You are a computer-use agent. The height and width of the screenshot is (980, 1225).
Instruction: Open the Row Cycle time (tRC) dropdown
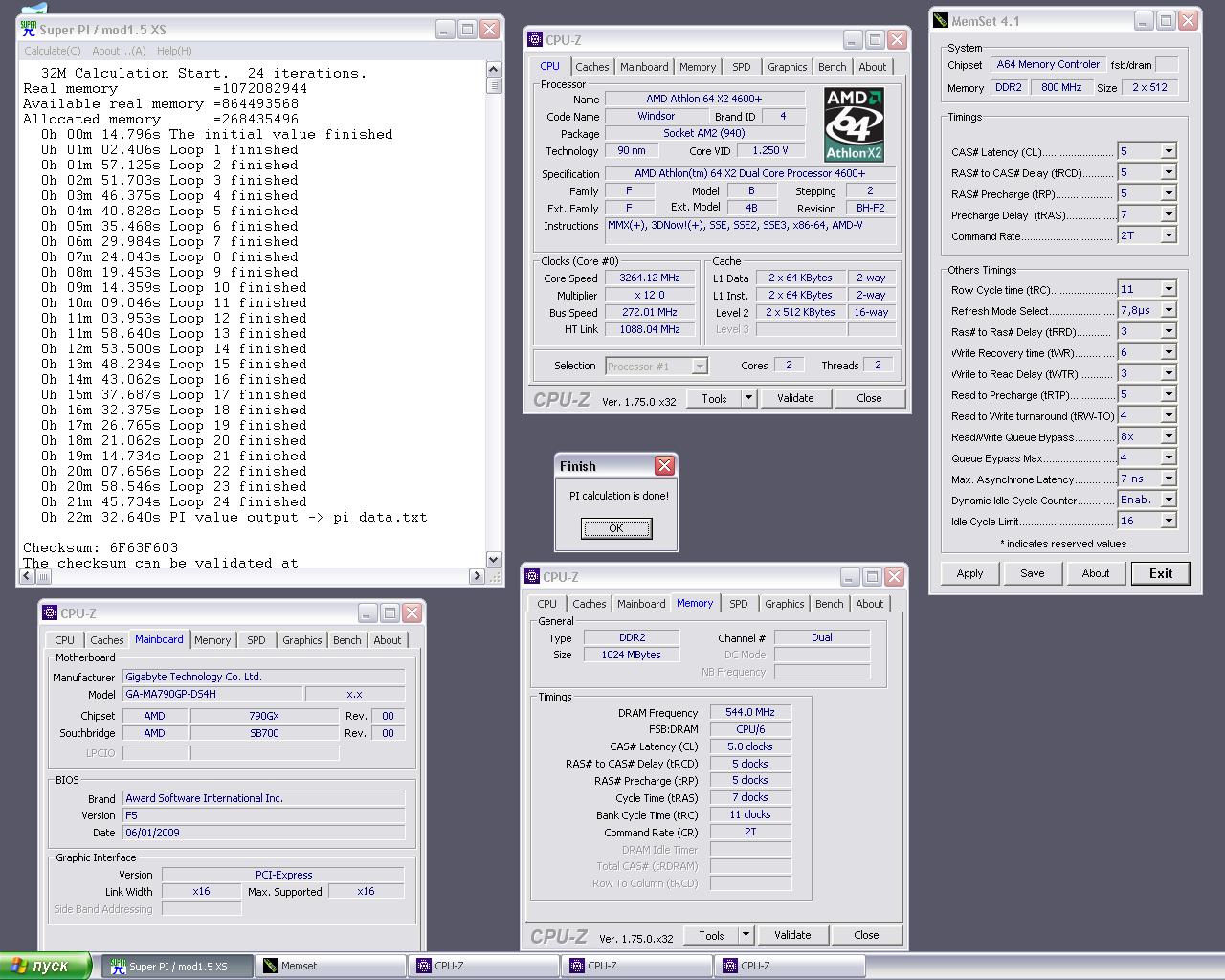(1169, 289)
